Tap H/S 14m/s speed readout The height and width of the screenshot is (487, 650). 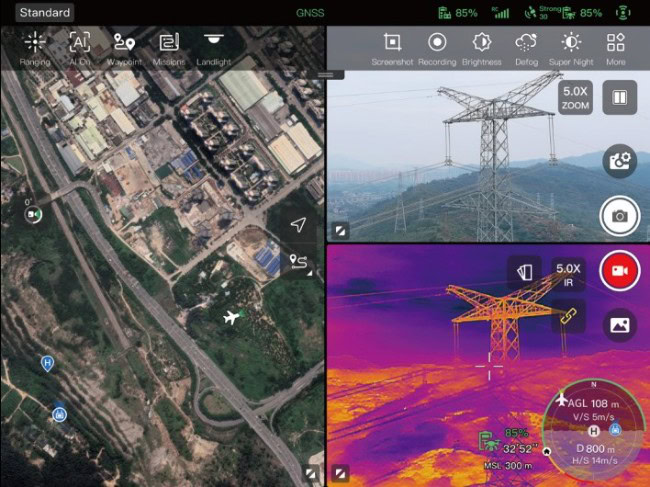[x=595, y=460]
